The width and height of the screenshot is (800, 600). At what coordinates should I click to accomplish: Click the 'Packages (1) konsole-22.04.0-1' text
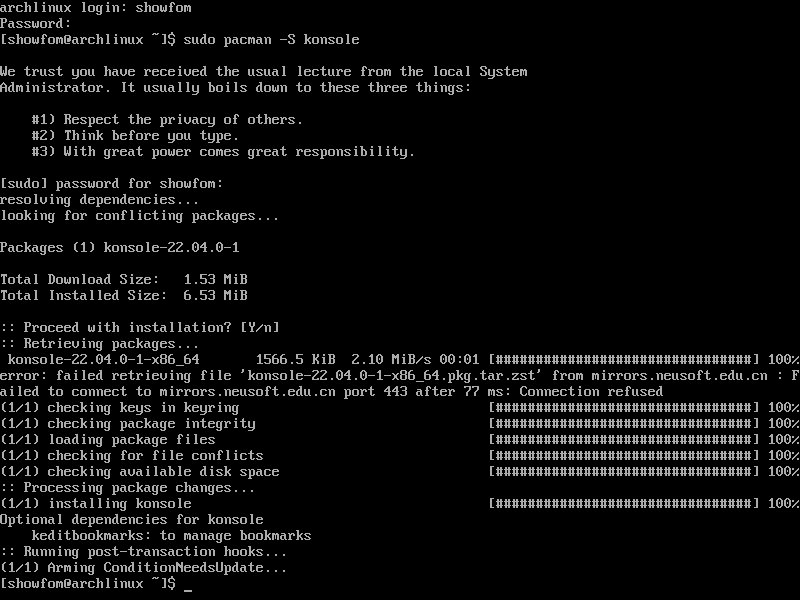tap(120, 247)
